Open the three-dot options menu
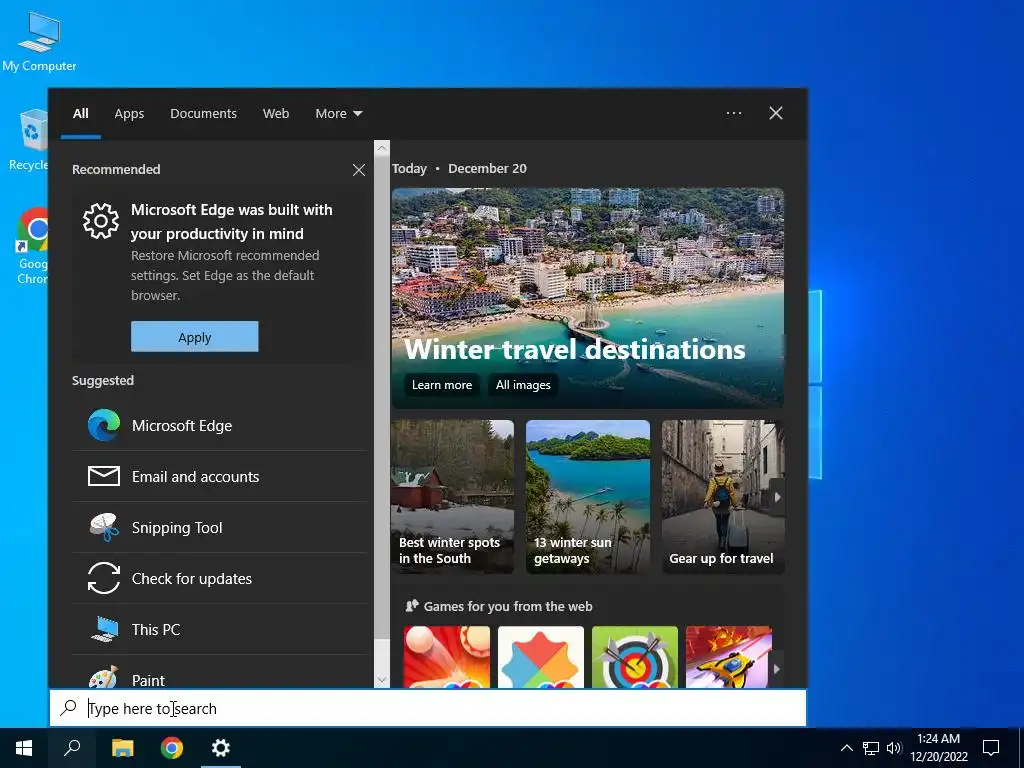This screenshot has width=1024, height=768. [734, 113]
